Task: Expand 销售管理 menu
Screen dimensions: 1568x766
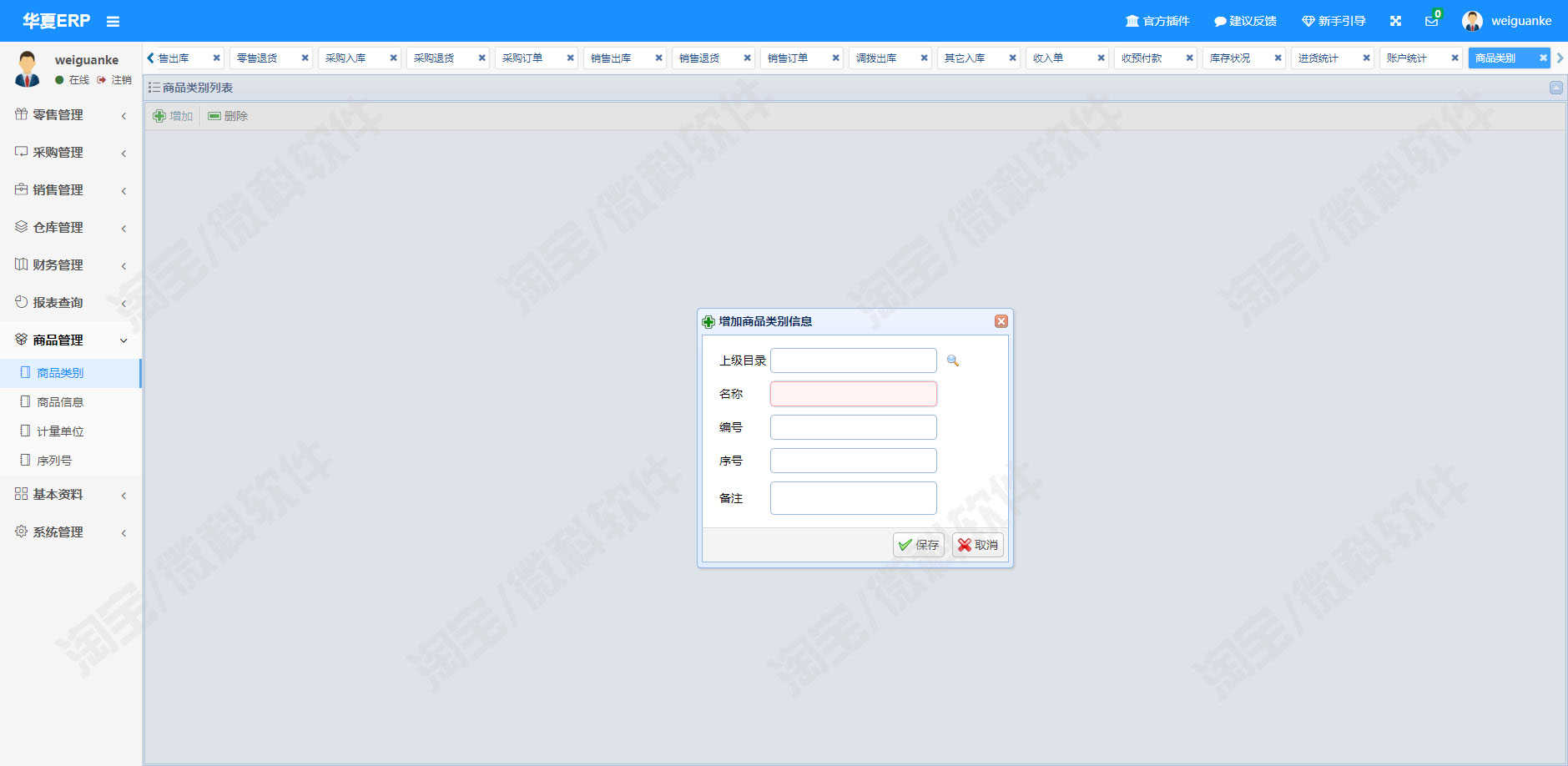Action: [x=71, y=190]
